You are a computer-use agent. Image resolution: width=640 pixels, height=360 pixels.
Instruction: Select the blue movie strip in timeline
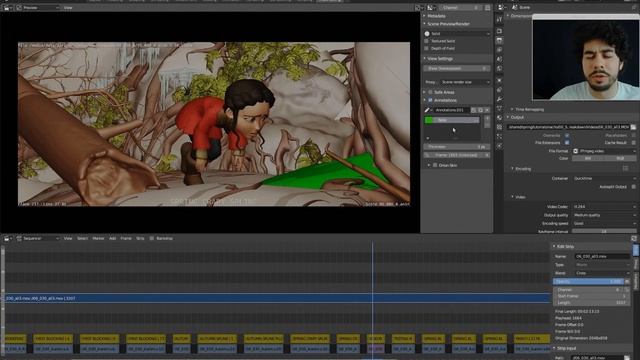pos(278,298)
